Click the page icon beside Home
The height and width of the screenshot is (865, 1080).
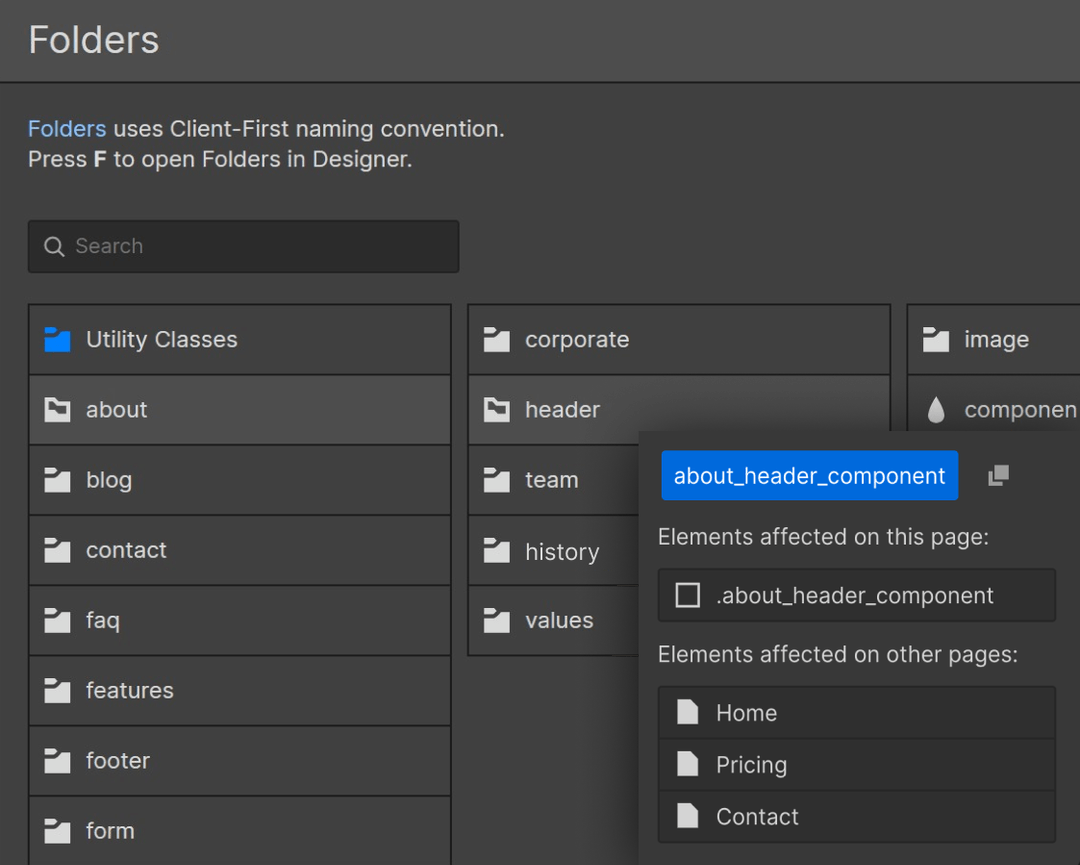687,712
